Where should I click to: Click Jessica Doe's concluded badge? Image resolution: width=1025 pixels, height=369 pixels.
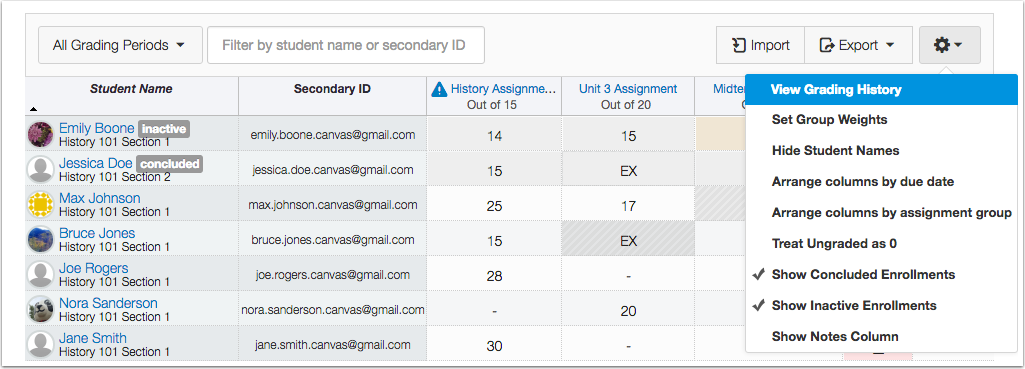pos(169,164)
